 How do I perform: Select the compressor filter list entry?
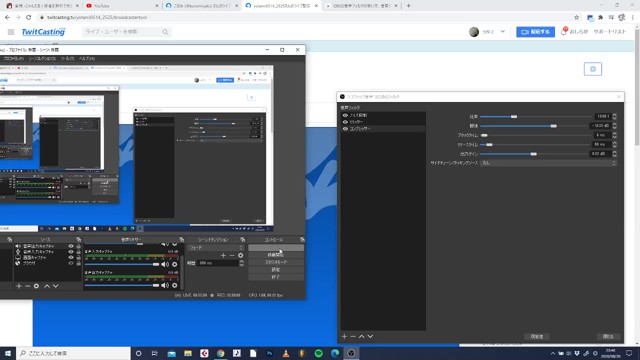coord(383,129)
